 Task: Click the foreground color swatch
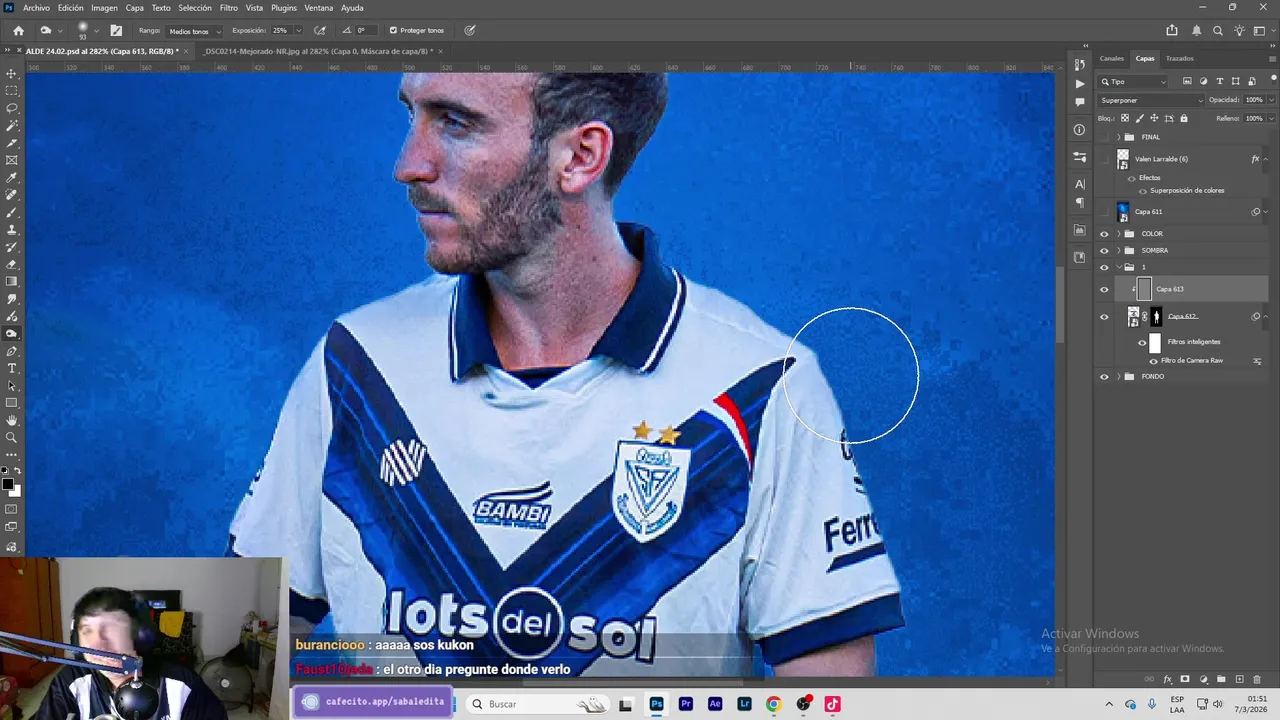point(8,485)
